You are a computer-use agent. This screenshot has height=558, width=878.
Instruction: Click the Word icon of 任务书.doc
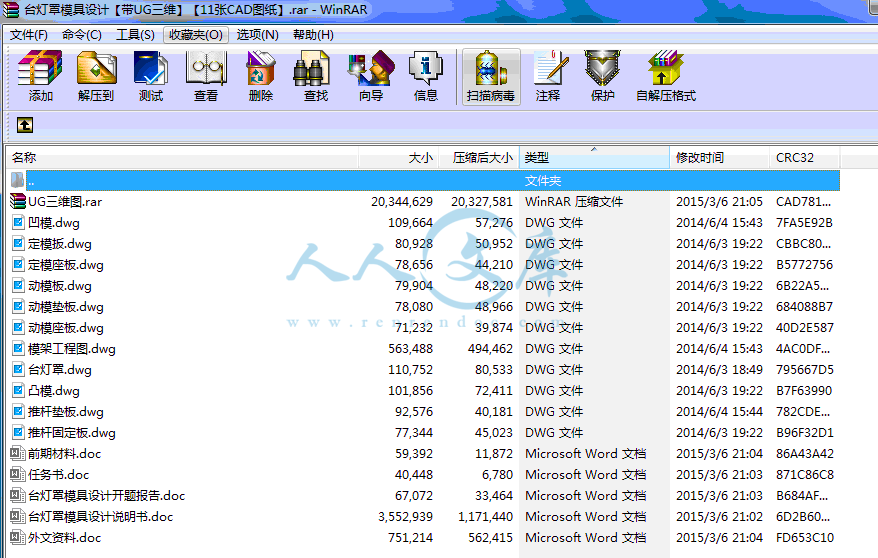[x=18, y=475]
